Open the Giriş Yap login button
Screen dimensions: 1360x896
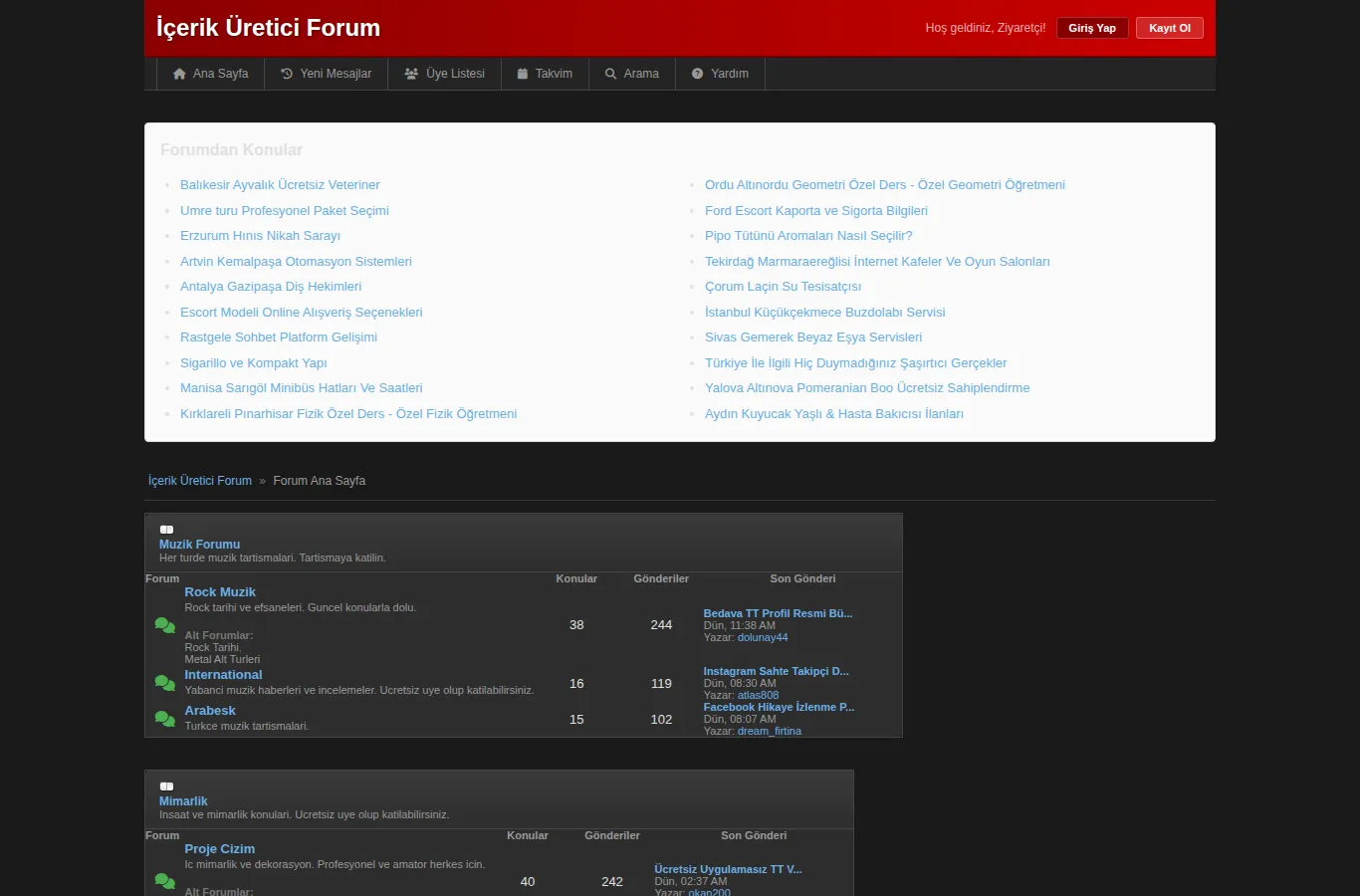pyautogui.click(x=1092, y=28)
